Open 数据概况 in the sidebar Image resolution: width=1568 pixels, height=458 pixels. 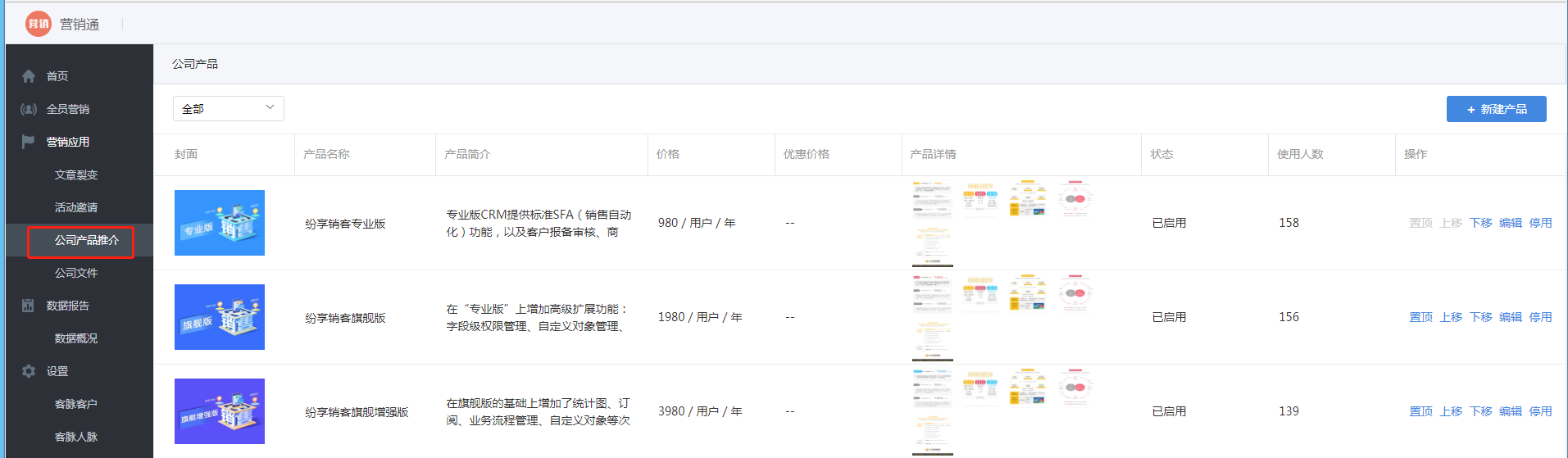coord(76,338)
